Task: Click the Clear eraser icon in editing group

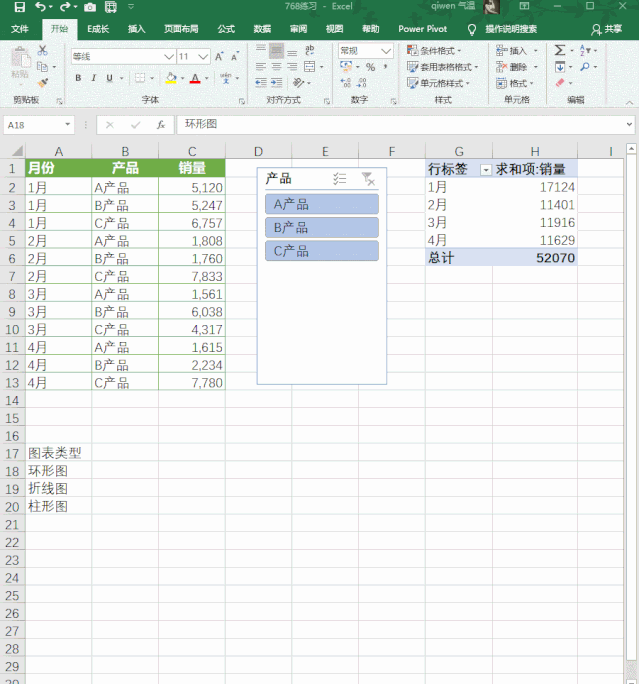Action: 560,83
